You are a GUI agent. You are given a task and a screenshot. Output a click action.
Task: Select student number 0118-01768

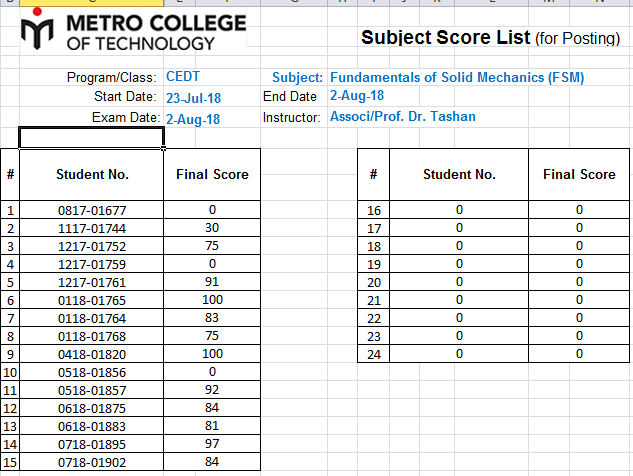pyautogui.click(x=92, y=336)
